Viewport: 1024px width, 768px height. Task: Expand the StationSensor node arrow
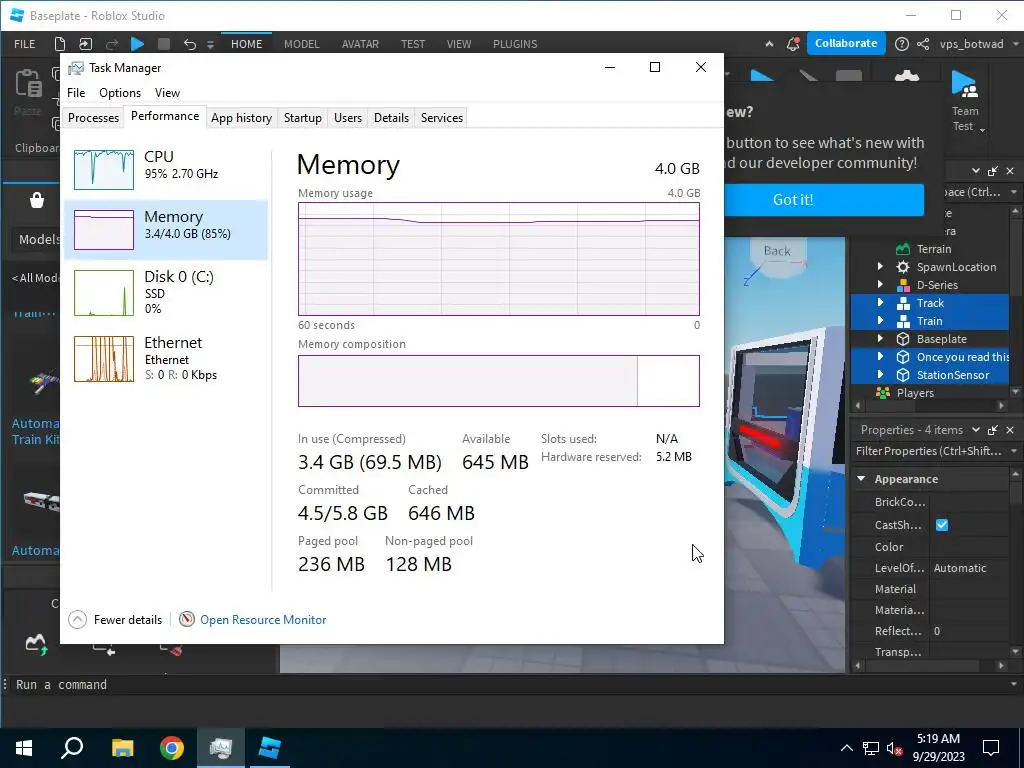(880, 375)
